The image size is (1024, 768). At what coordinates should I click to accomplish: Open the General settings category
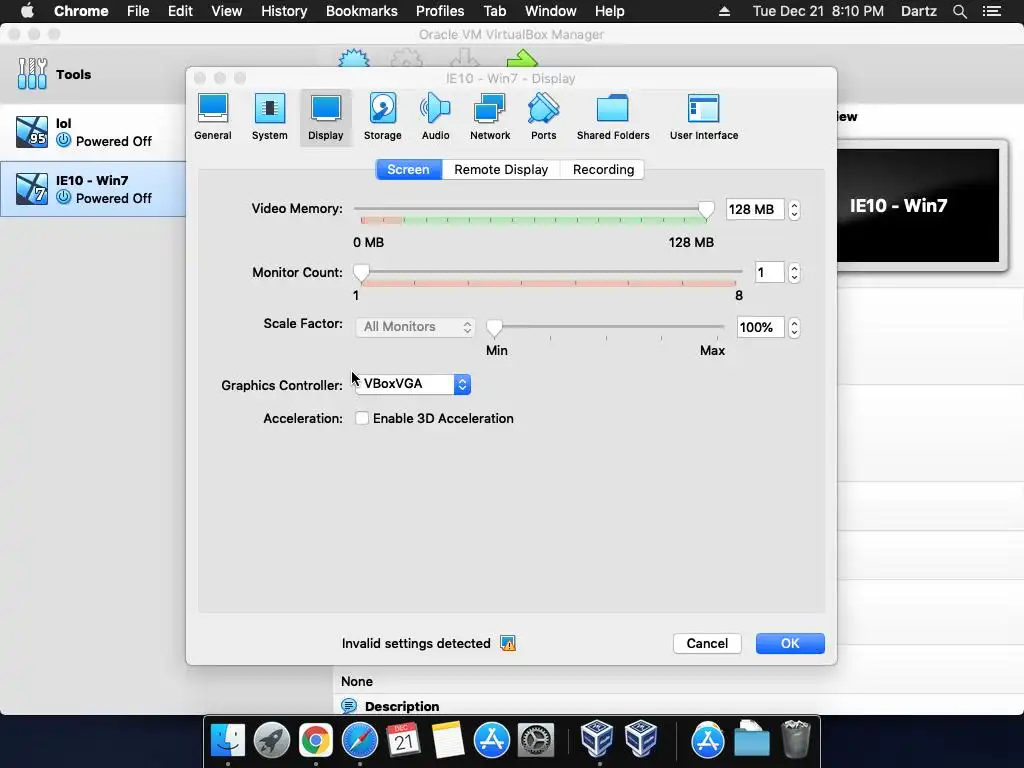pos(213,118)
